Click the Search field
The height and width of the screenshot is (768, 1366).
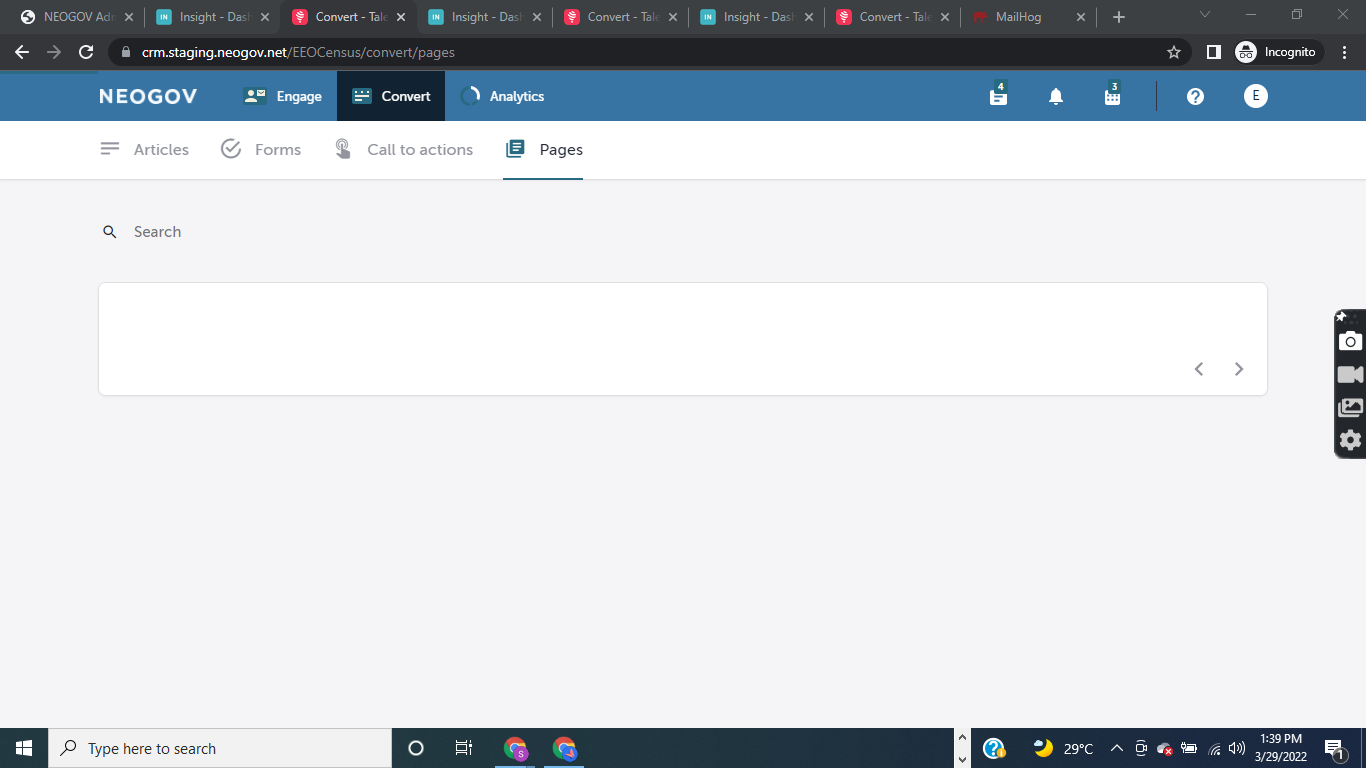coord(157,231)
